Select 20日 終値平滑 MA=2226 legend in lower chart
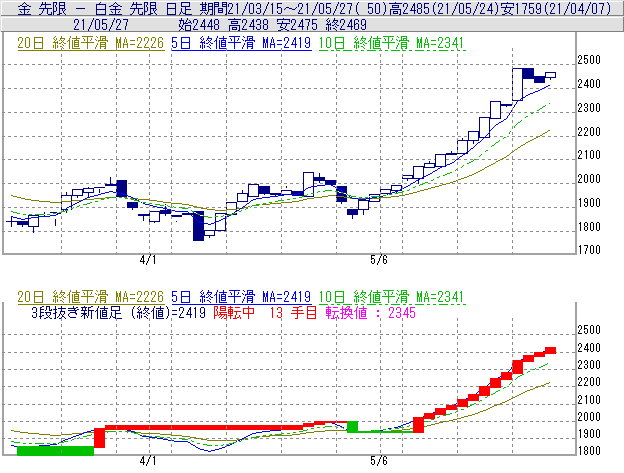This screenshot has height=473, width=624. [91, 297]
